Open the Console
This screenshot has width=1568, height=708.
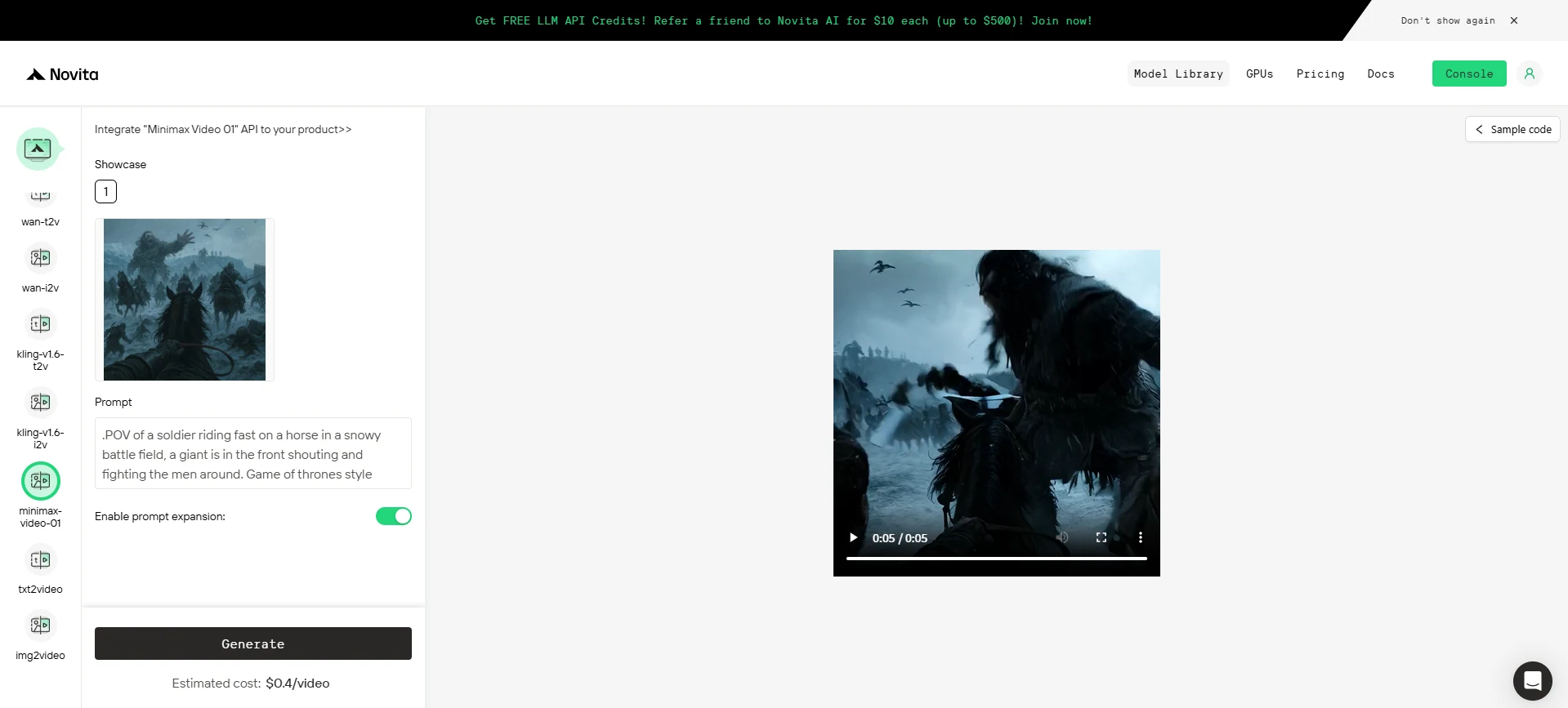click(x=1469, y=73)
